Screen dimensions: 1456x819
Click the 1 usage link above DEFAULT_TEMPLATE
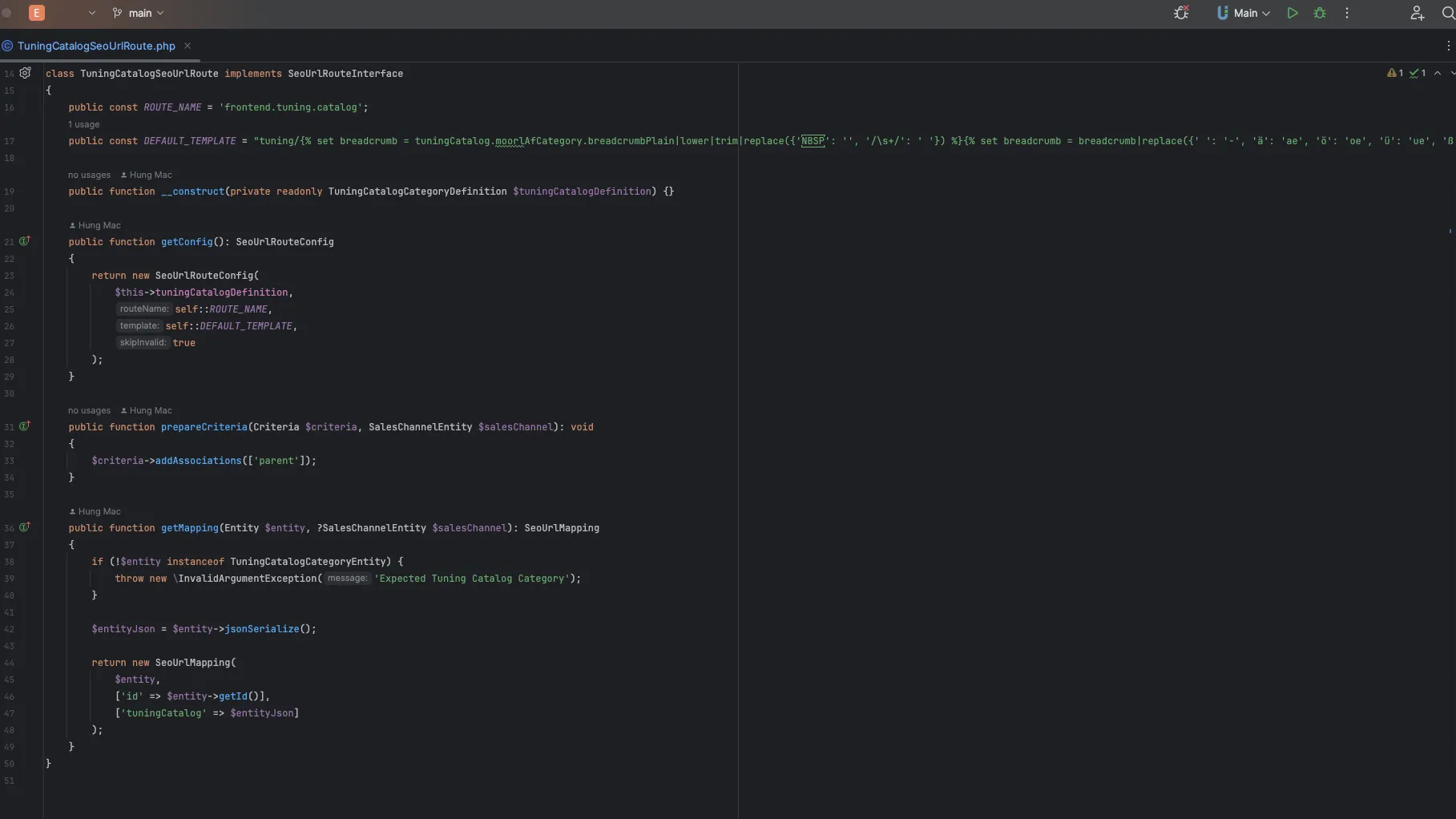click(x=83, y=124)
